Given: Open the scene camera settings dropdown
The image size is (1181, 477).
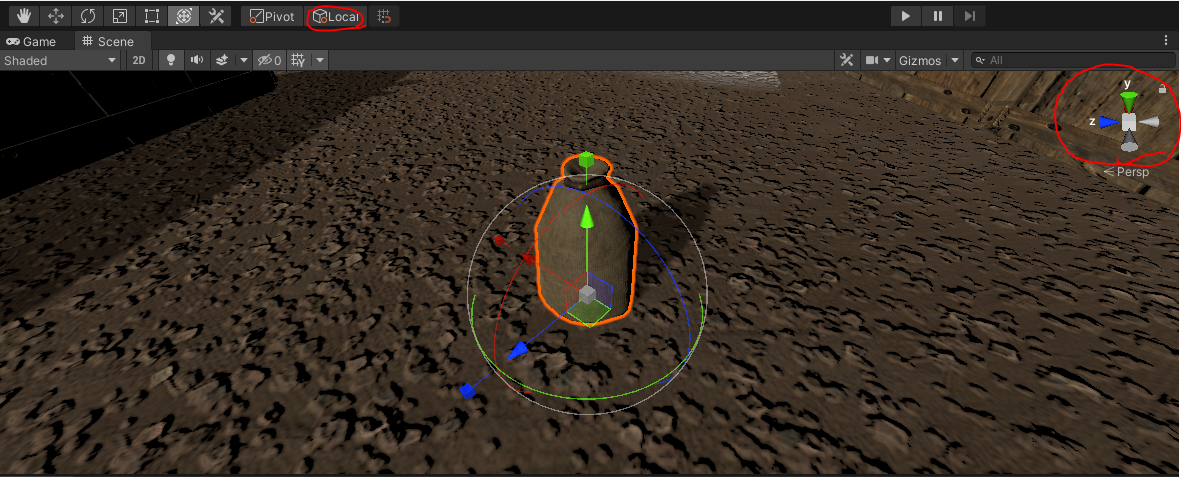Looking at the screenshot, I should 878,61.
